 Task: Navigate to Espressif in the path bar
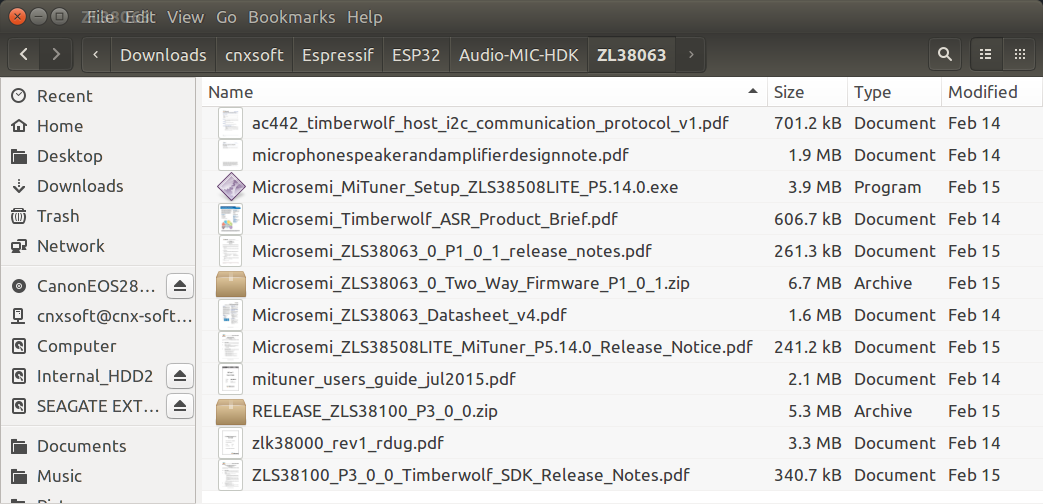(x=338, y=55)
